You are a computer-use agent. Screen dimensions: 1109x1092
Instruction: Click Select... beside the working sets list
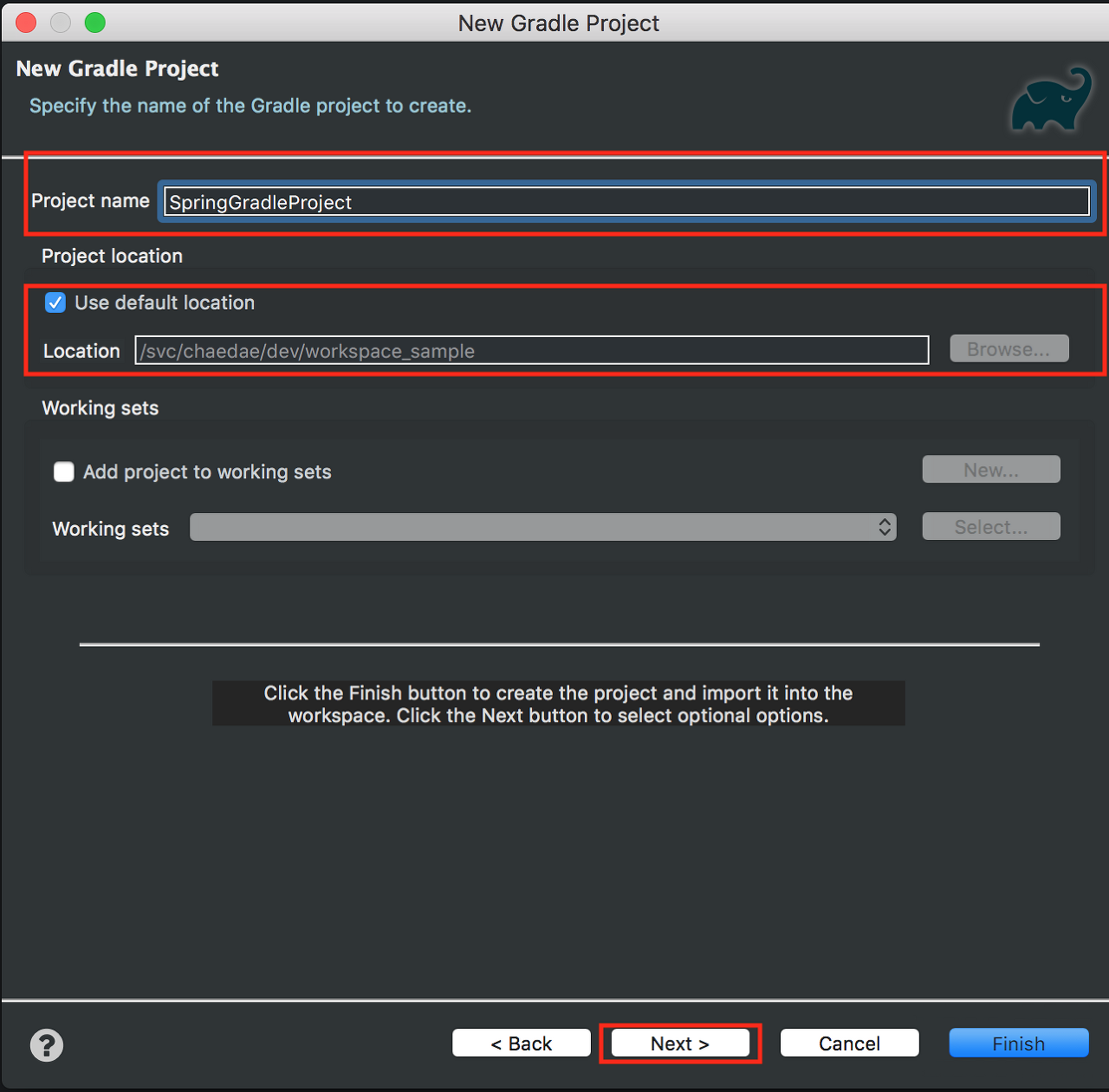point(990,526)
